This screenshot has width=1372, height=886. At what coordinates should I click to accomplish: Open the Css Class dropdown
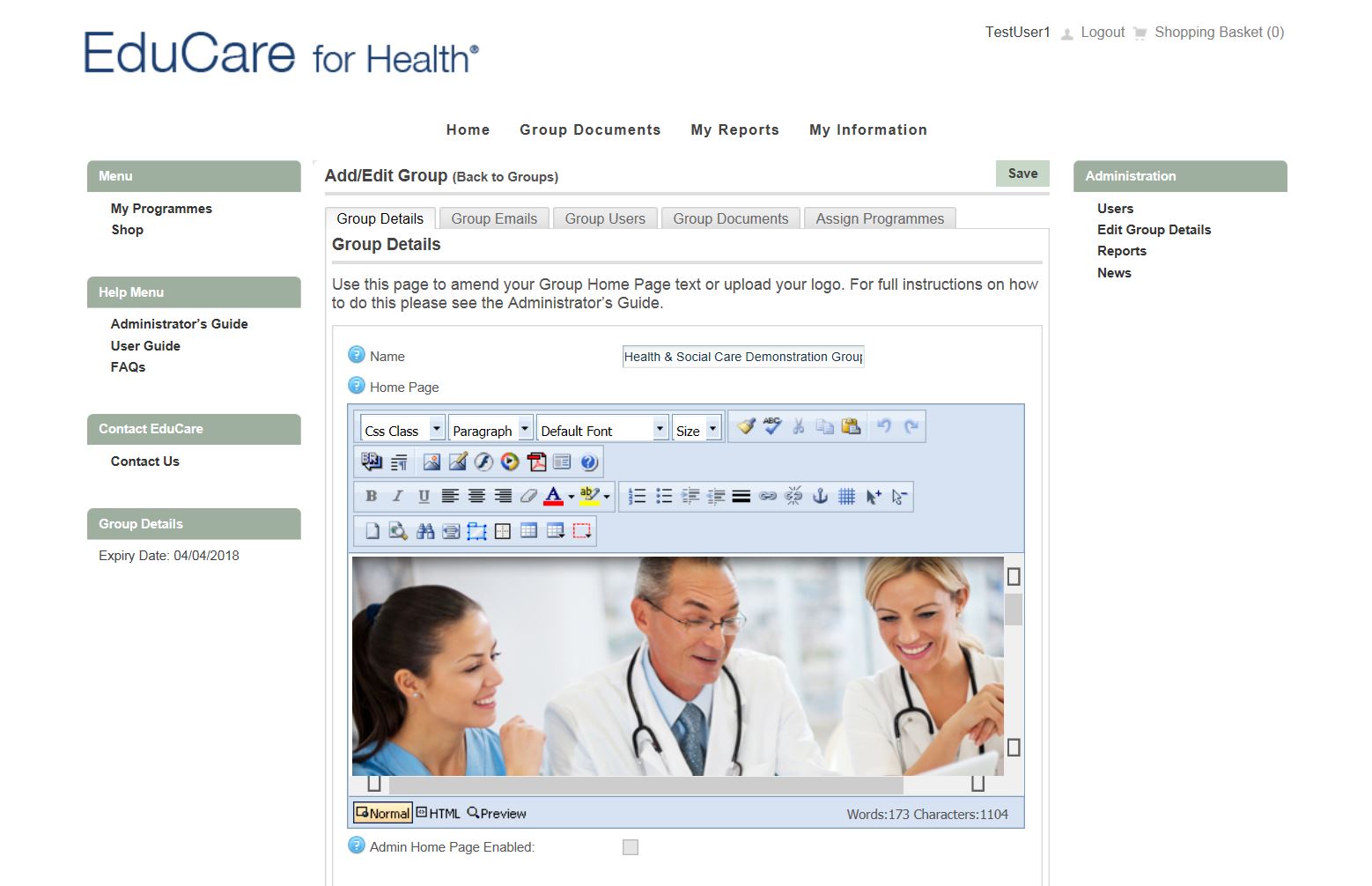pos(402,429)
